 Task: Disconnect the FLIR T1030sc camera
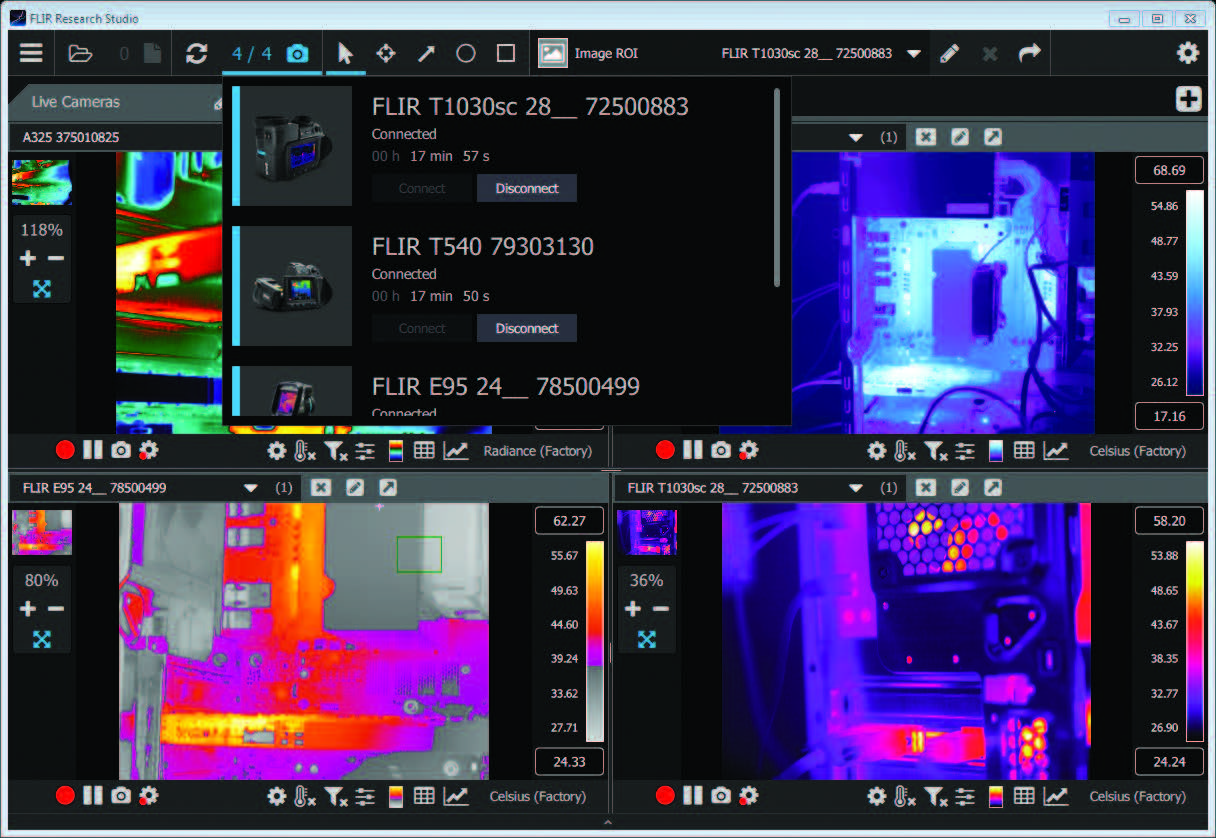526,188
